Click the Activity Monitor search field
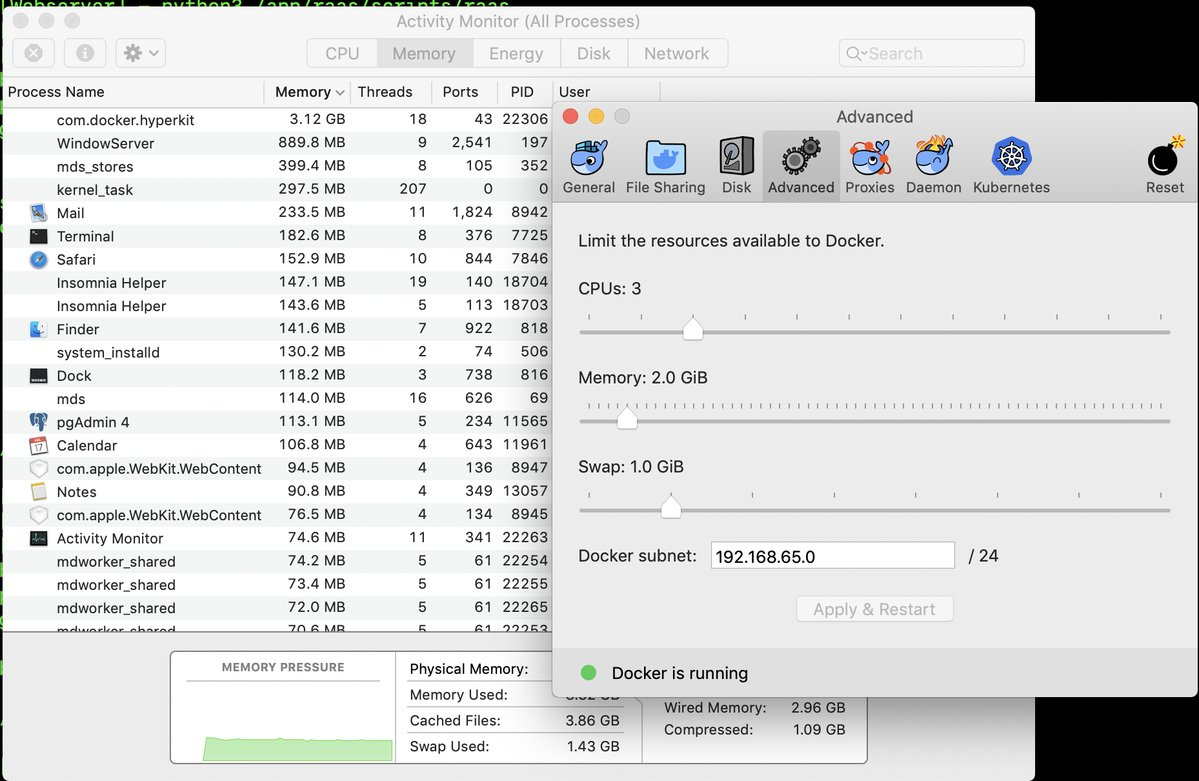 click(x=931, y=54)
